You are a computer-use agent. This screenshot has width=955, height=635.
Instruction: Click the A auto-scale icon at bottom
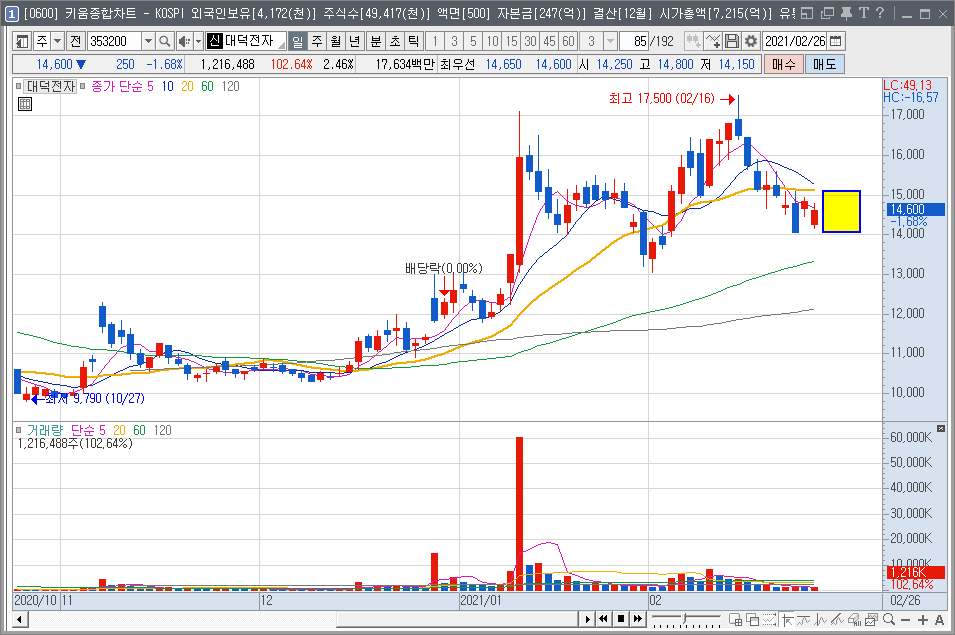[x=940, y=620]
